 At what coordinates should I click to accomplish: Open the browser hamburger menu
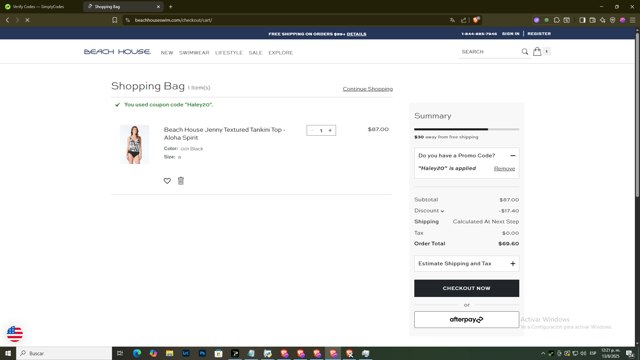point(632,20)
